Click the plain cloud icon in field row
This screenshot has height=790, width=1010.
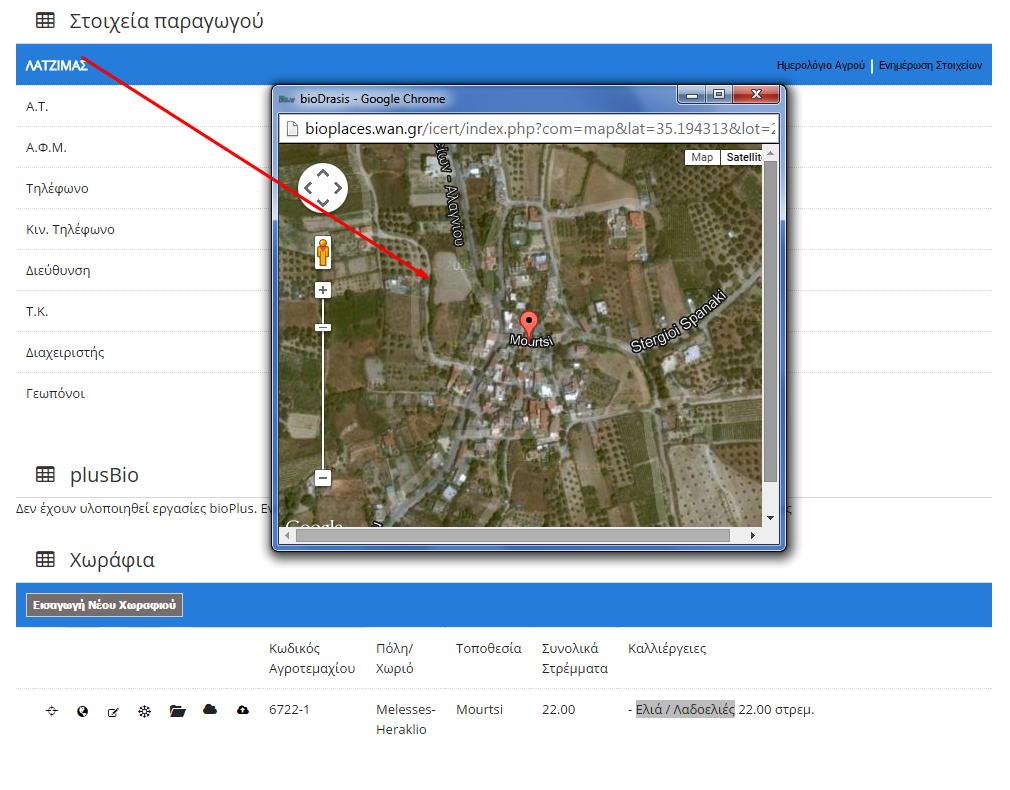[210, 709]
